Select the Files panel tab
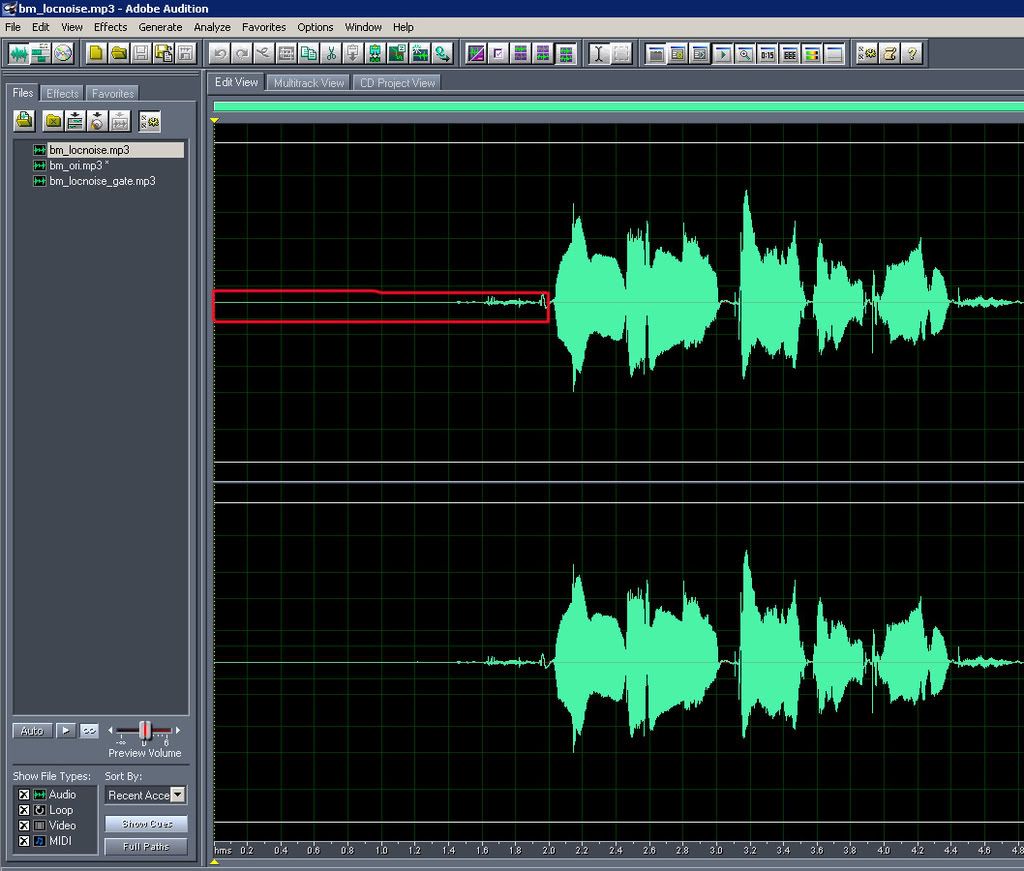 (23, 93)
